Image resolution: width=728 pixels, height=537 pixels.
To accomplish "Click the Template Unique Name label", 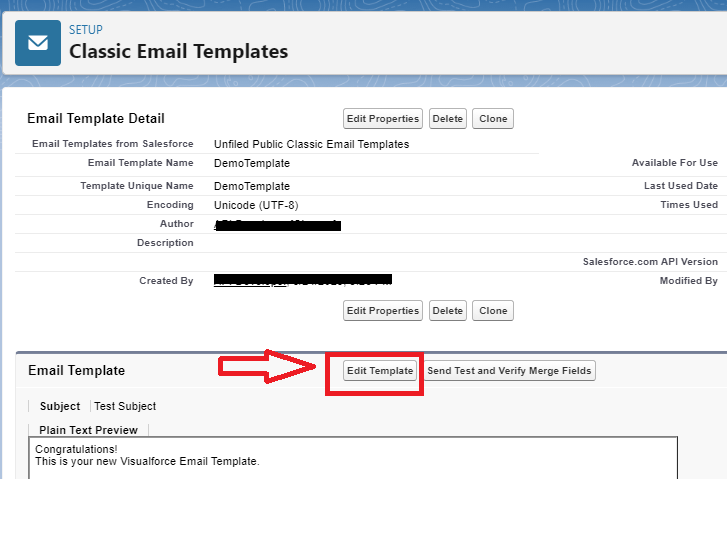I will coord(137,186).
